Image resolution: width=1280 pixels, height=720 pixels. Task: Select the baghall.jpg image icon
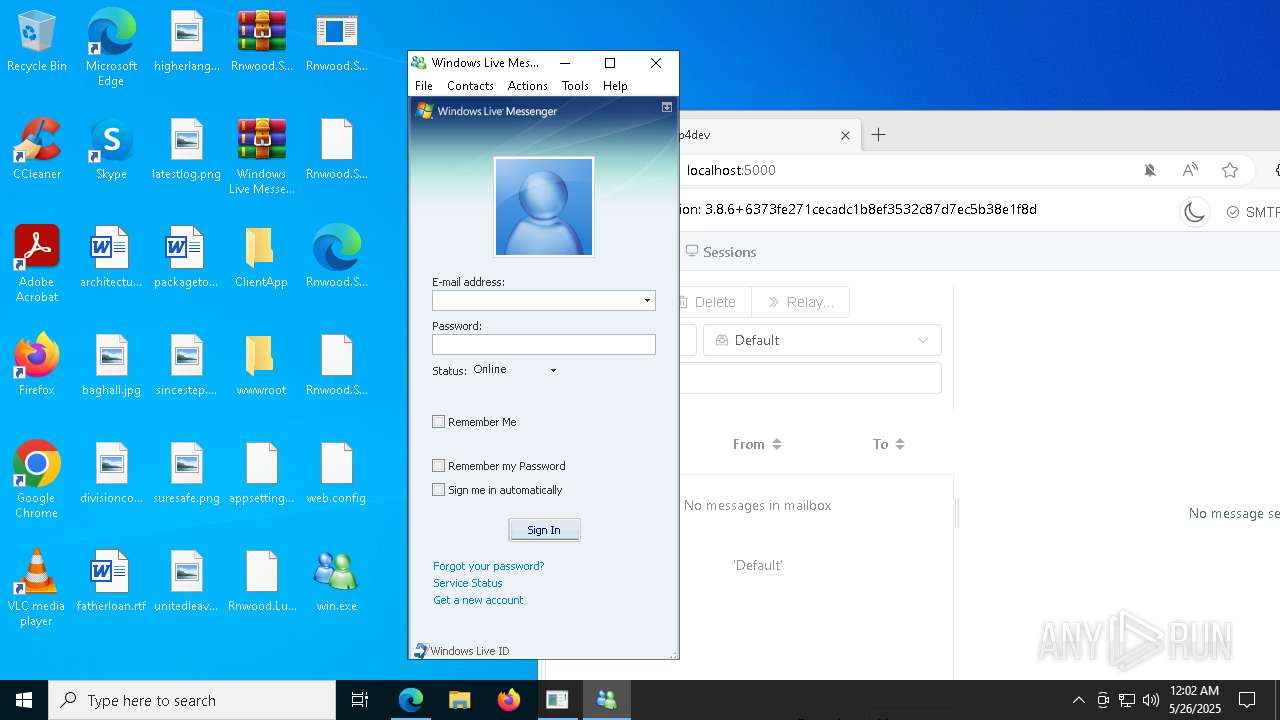click(111, 366)
